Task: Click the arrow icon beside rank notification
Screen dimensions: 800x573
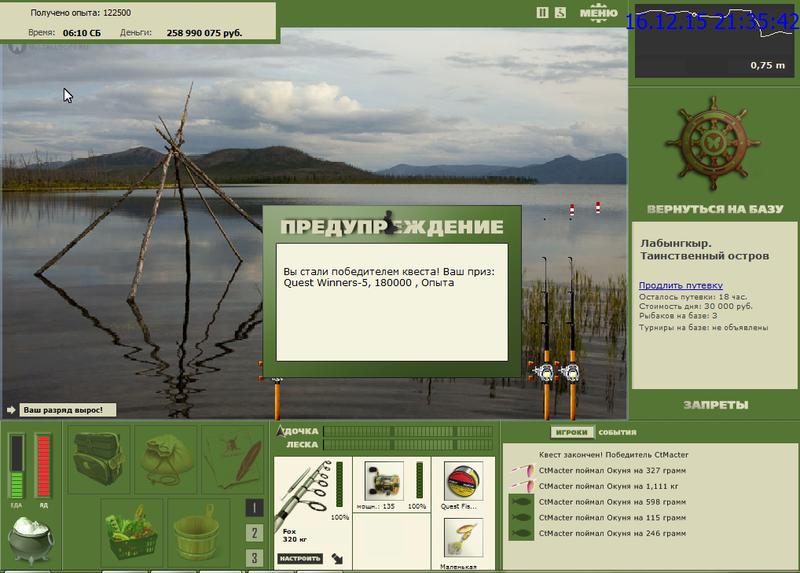Action: coord(11,410)
